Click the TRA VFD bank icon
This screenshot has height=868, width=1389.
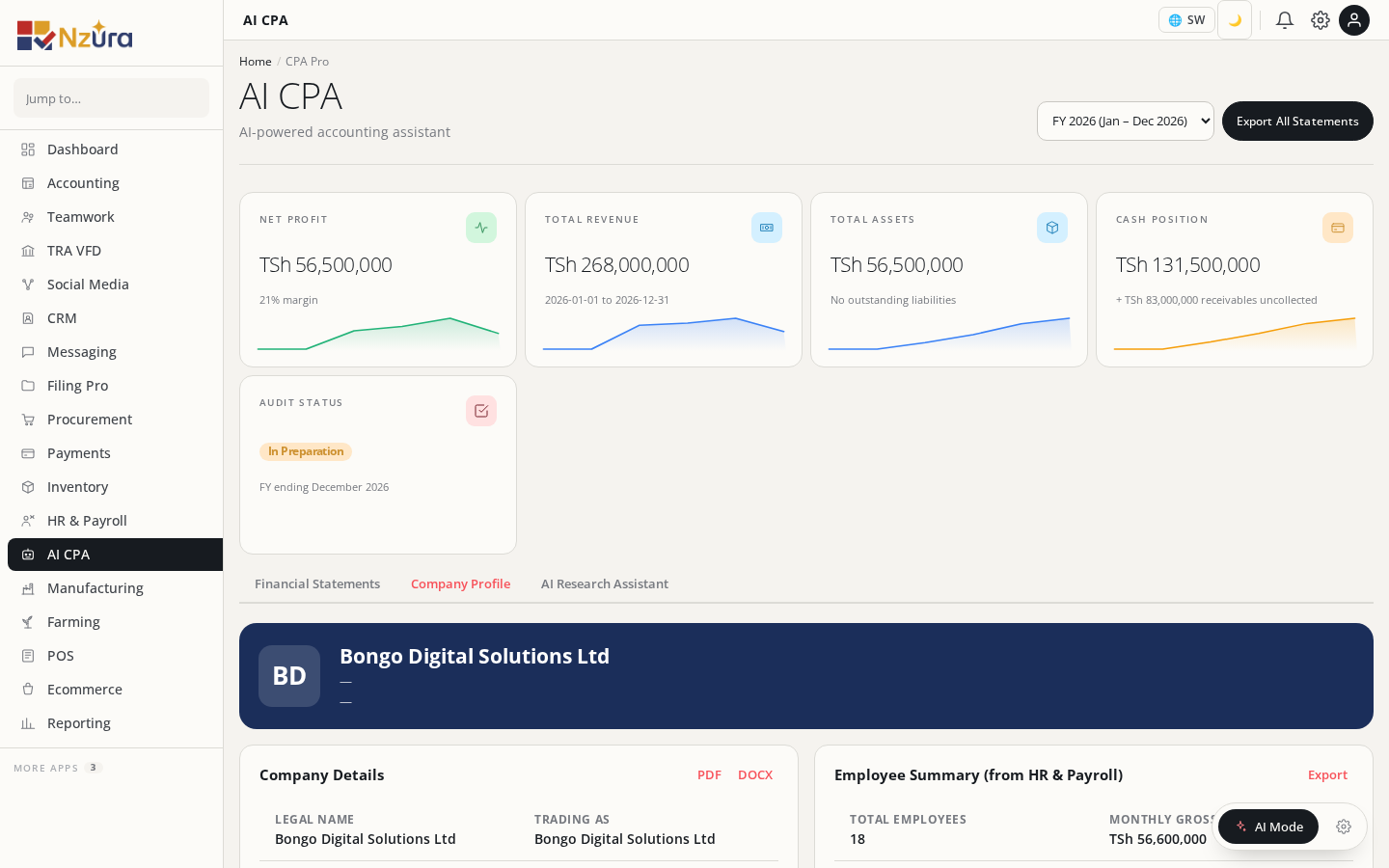tap(28, 251)
